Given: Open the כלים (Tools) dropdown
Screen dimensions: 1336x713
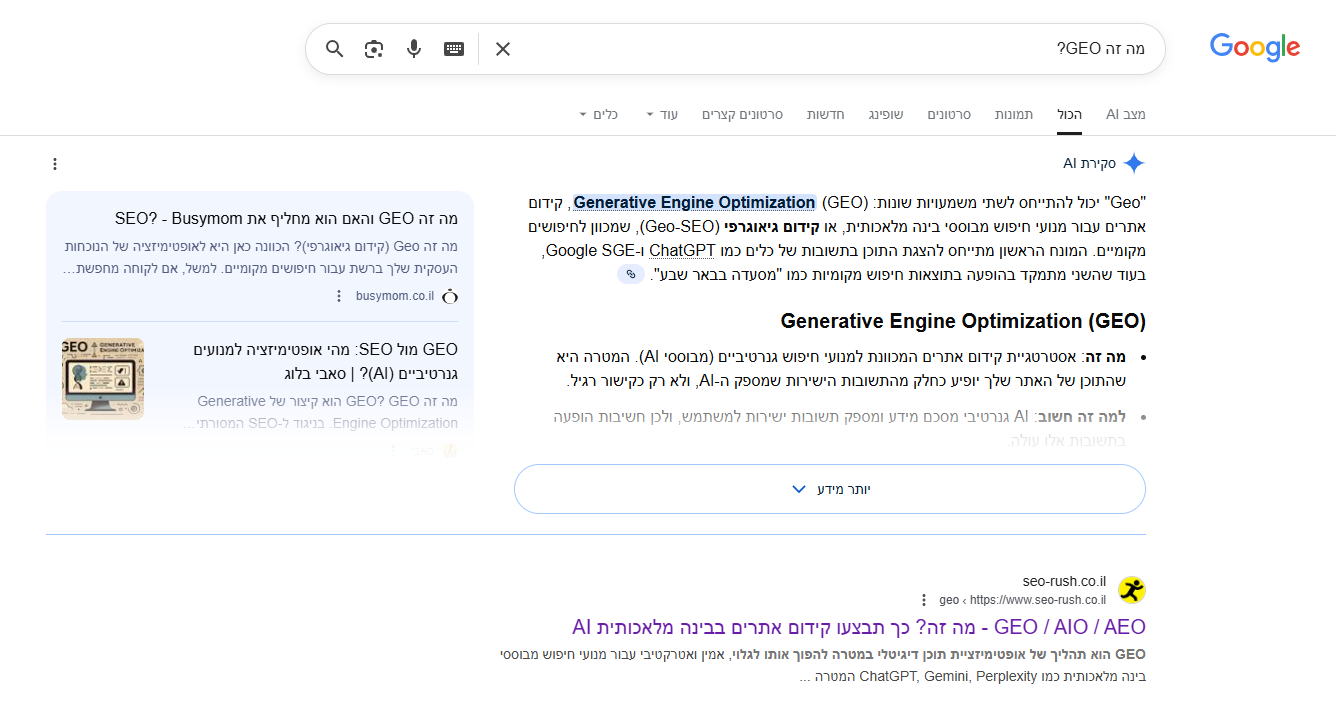Looking at the screenshot, I should point(598,115).
